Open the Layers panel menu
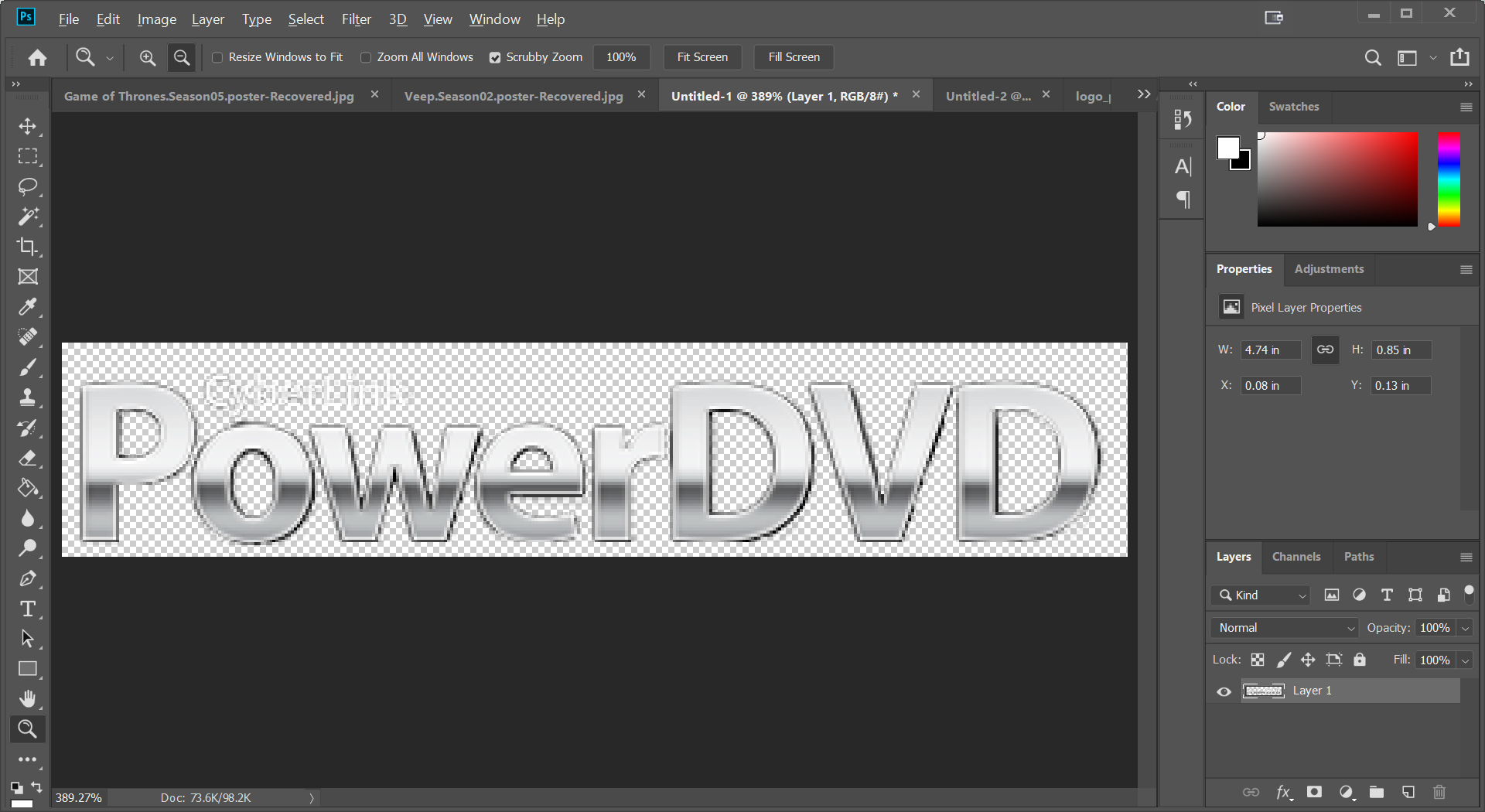 (x=1466, y=557)
